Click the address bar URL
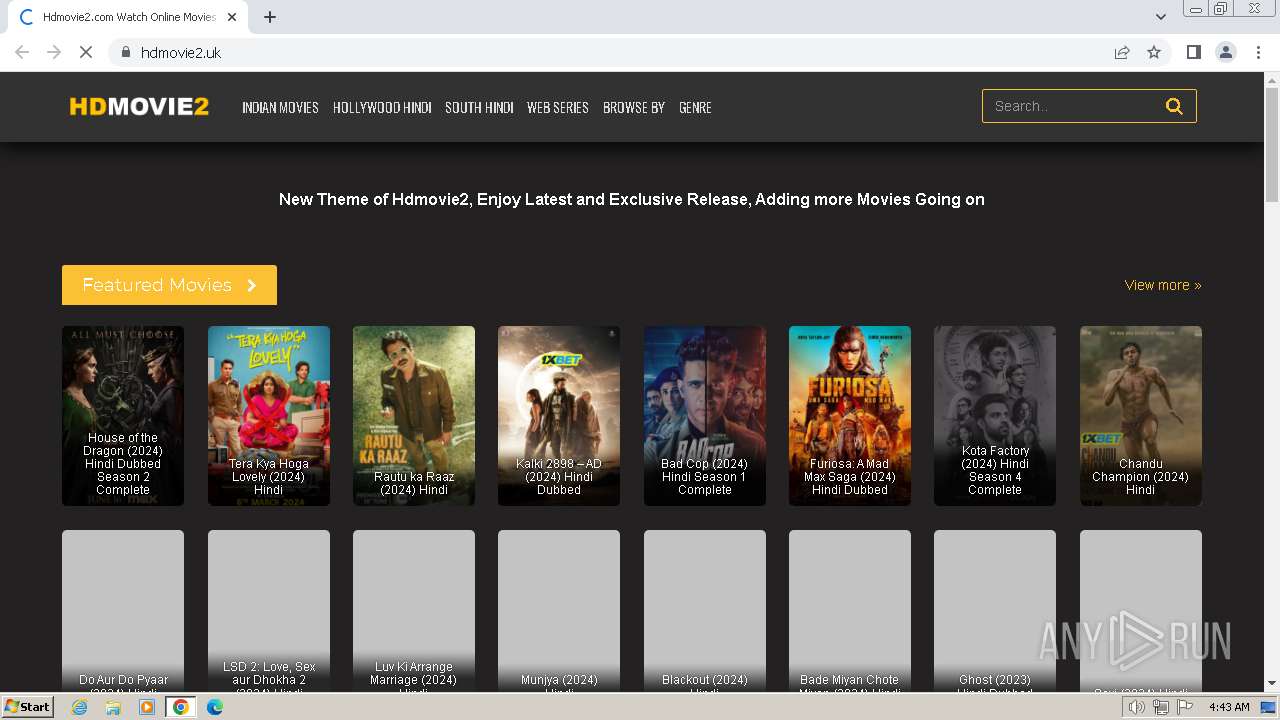This screenshot has height=720, width=1280. [x=181, y=52]
